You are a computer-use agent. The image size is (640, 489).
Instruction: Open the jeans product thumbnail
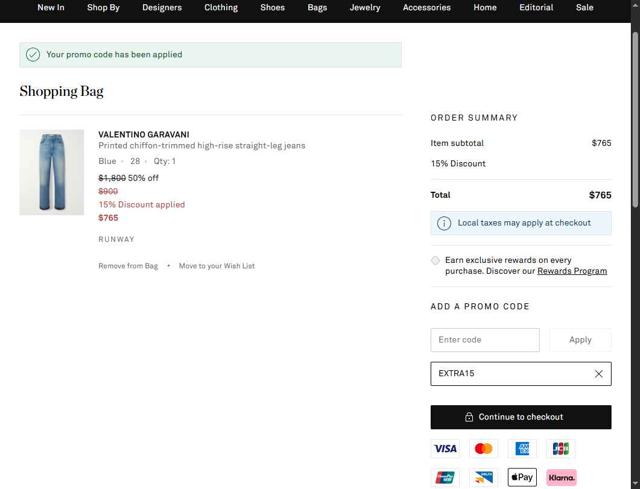pos(51,172)
